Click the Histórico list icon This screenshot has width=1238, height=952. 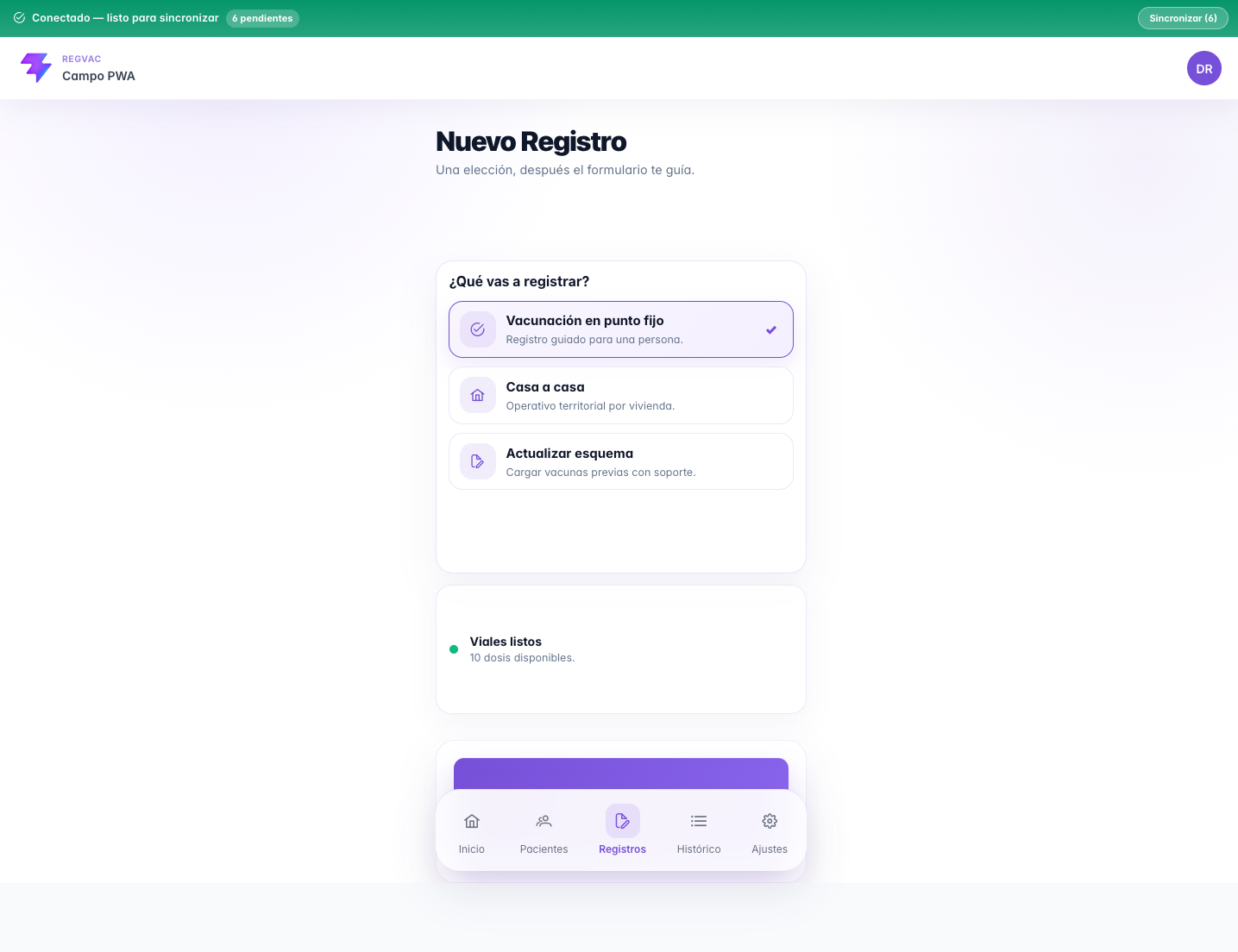(x=699, y=821)
